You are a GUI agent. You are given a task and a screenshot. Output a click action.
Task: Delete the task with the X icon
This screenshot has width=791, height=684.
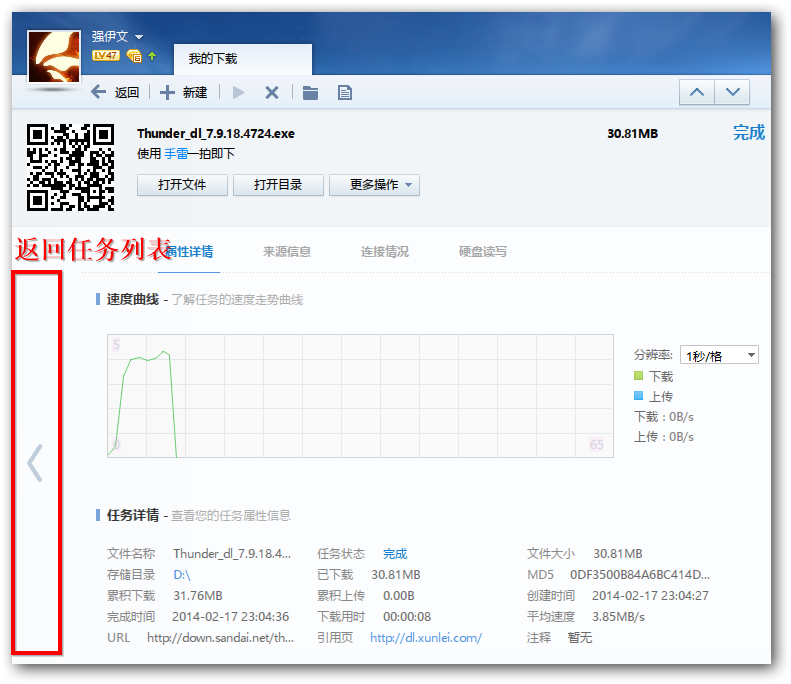point(272,92)
